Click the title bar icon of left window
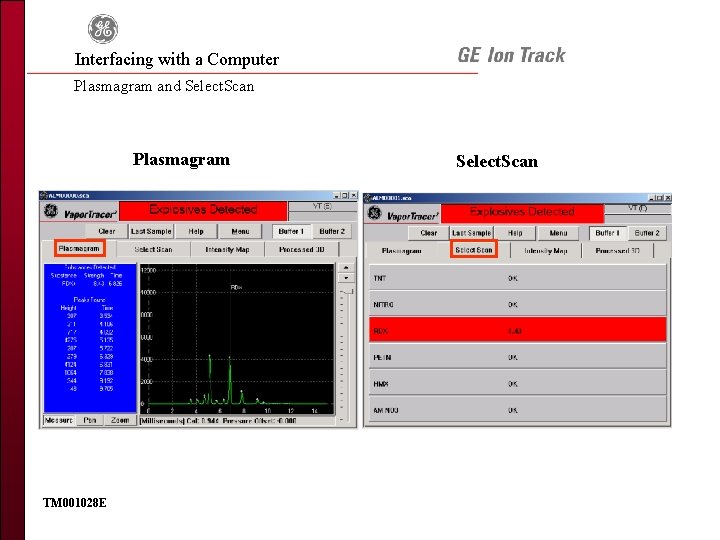720x540 pixels. tap(44, 195)
